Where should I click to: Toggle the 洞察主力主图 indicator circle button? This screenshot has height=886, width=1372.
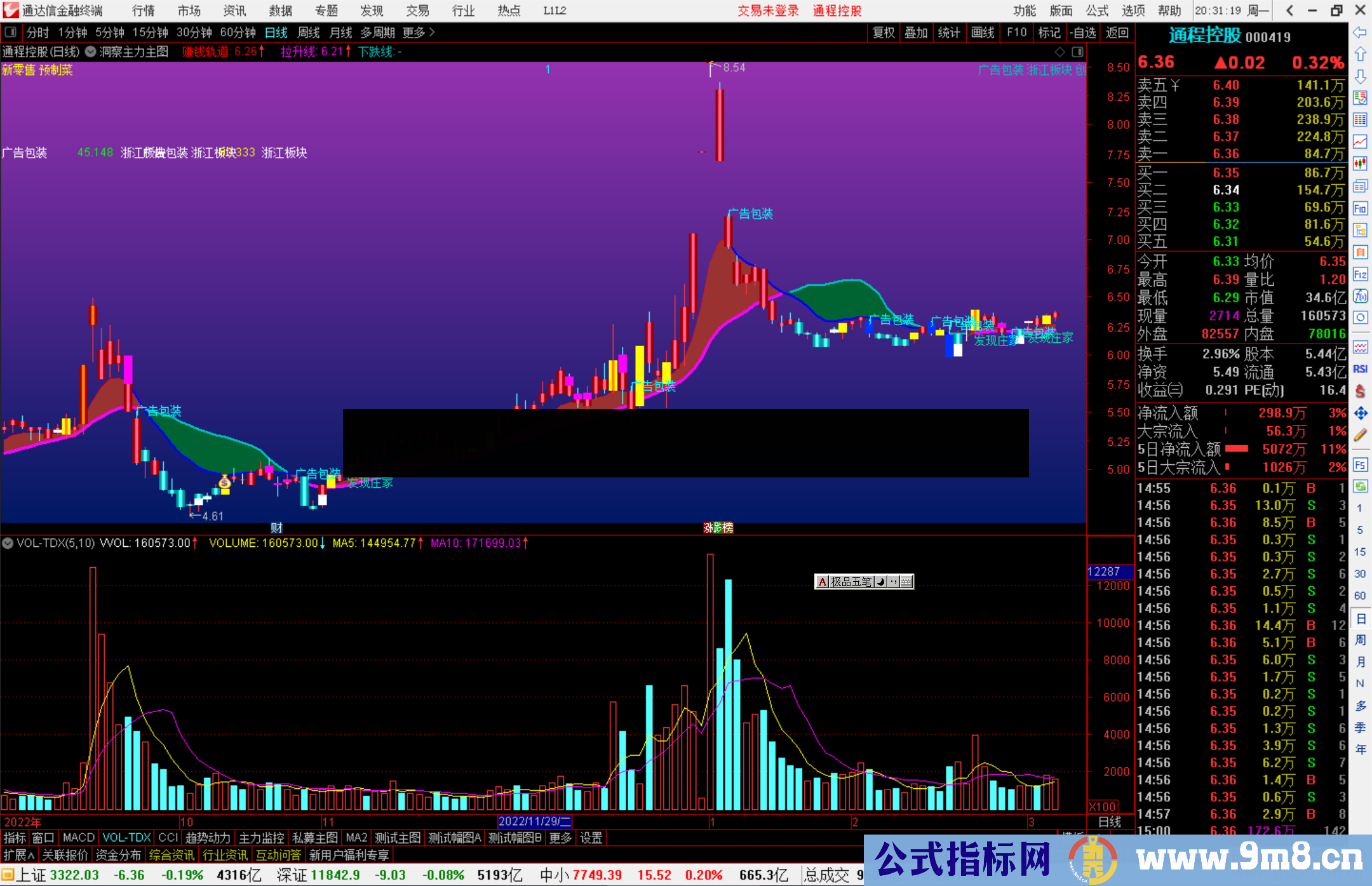pyautogui.click(x=91, y=51)
